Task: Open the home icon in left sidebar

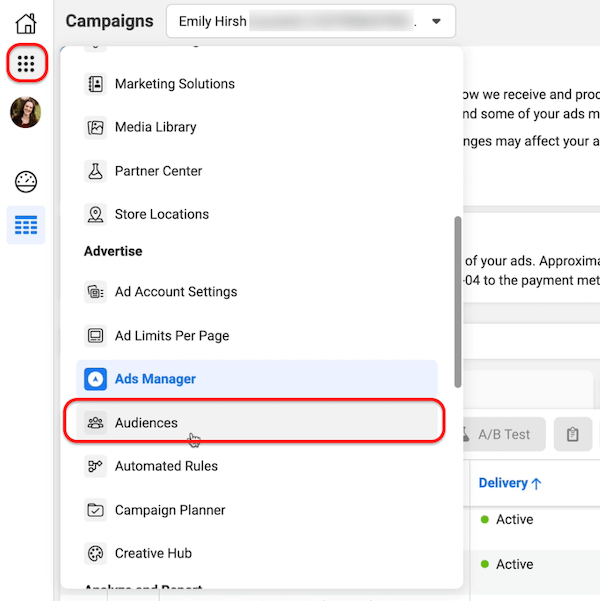Action: (x=26, y=23)
